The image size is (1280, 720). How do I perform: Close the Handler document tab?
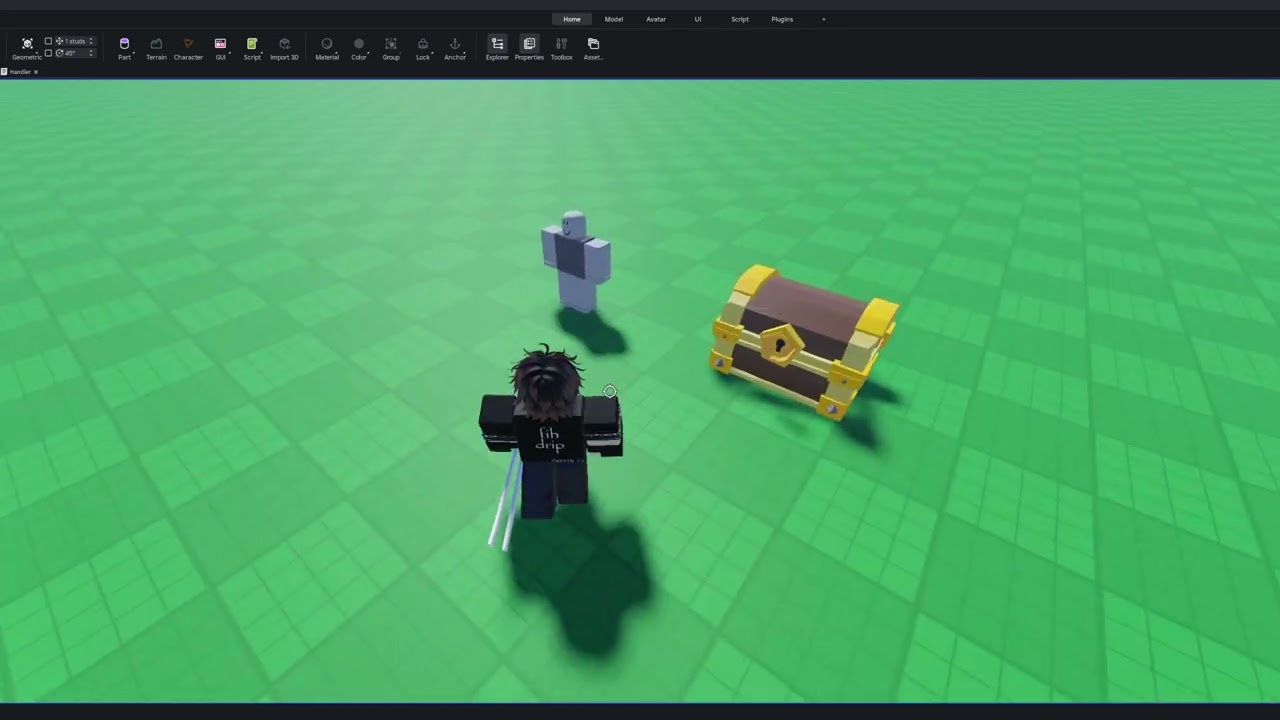[36, 72]
